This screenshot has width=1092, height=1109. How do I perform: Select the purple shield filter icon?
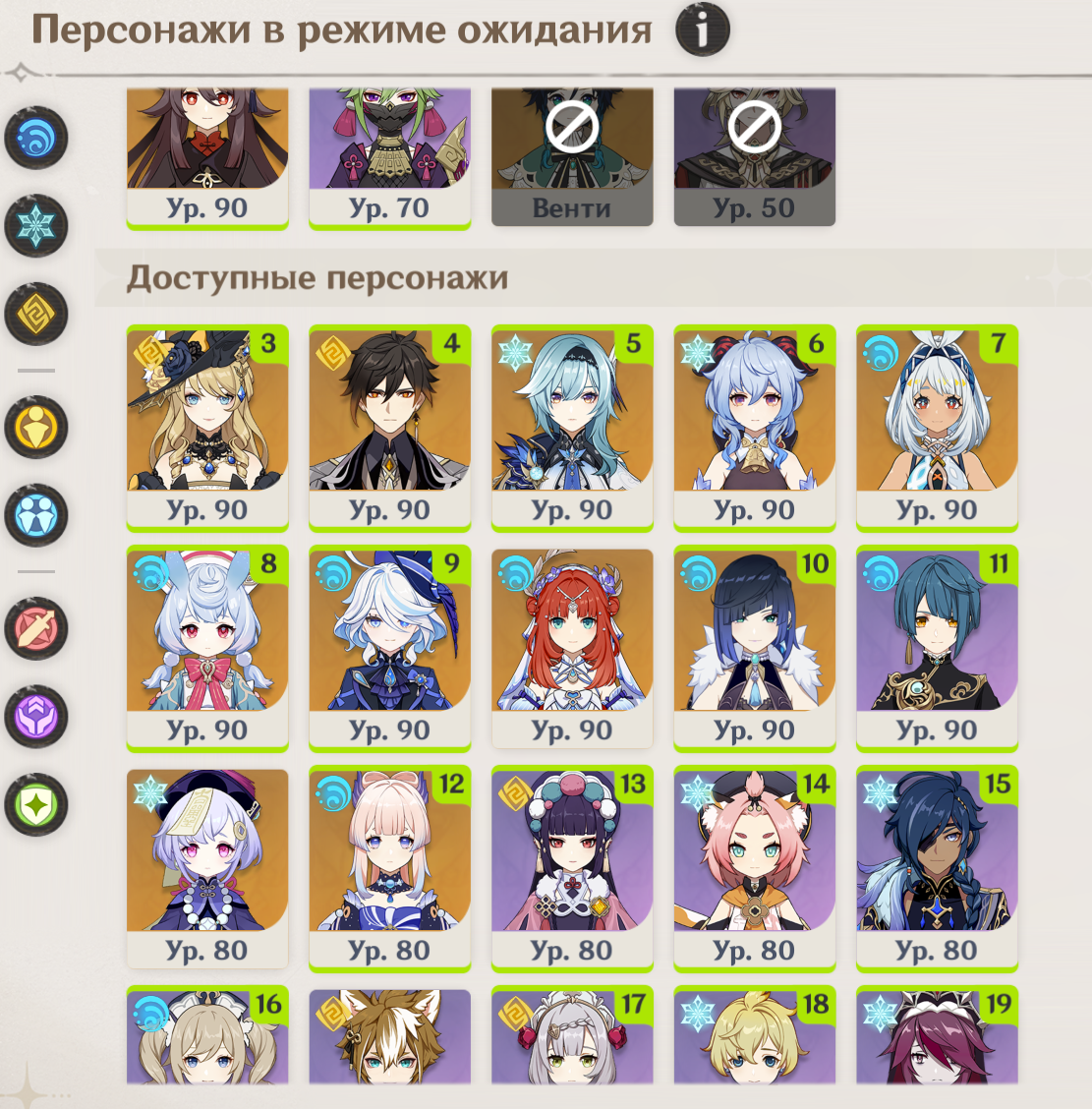pyautogui.click(x=36, y=717)
